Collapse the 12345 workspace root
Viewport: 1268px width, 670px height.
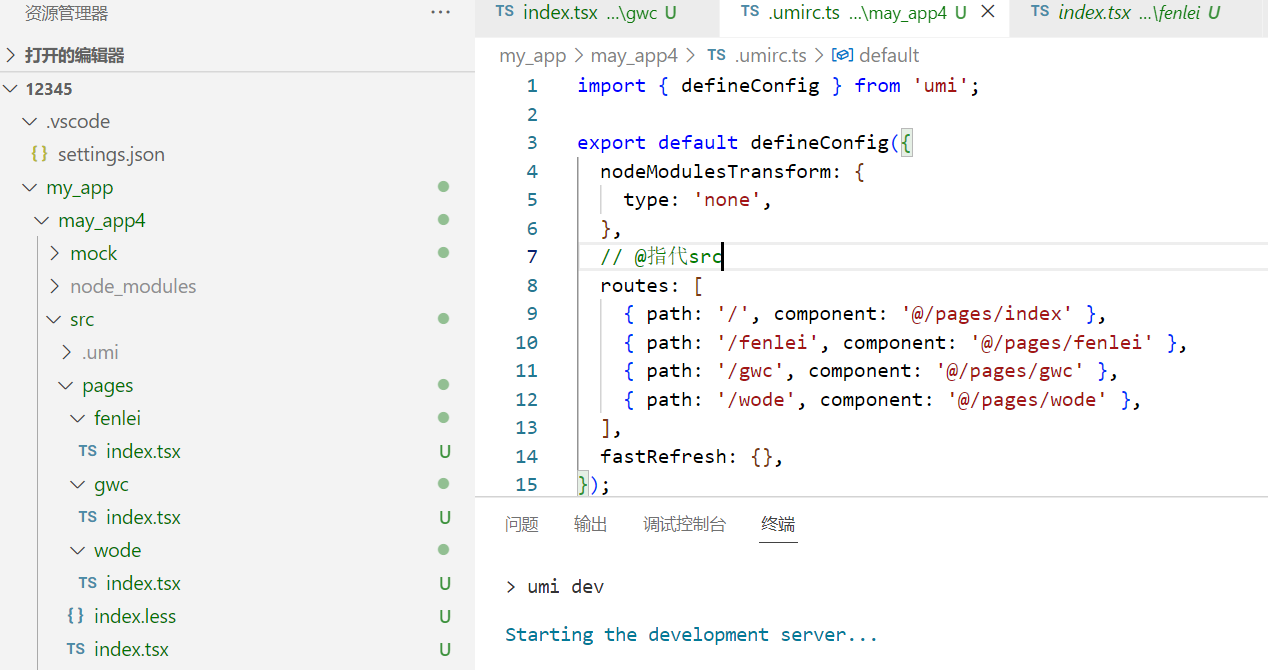click(11, 89)
